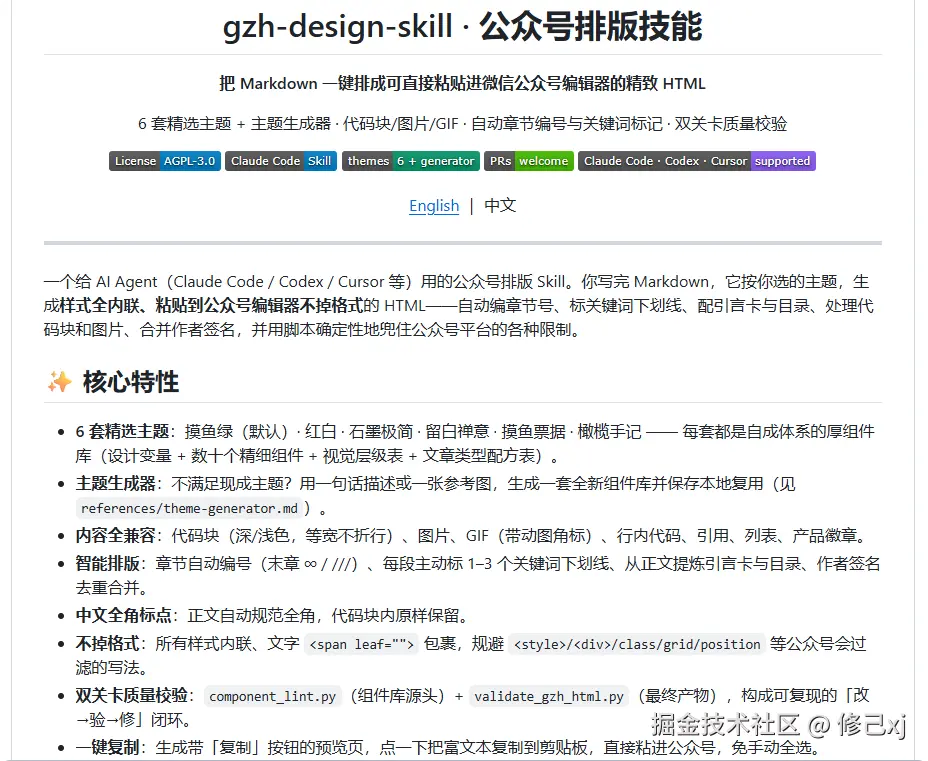Click the PRs welcome badge

coord(529,161)
